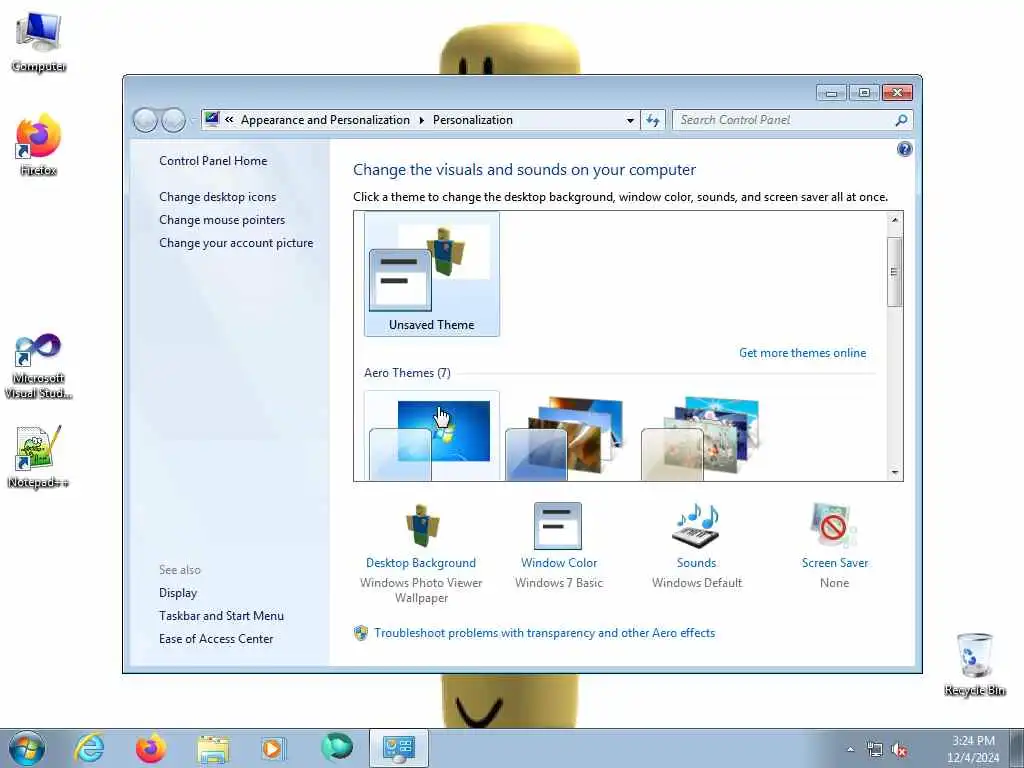Select the Characters Aero theme thumbnail

click(701, 436)
